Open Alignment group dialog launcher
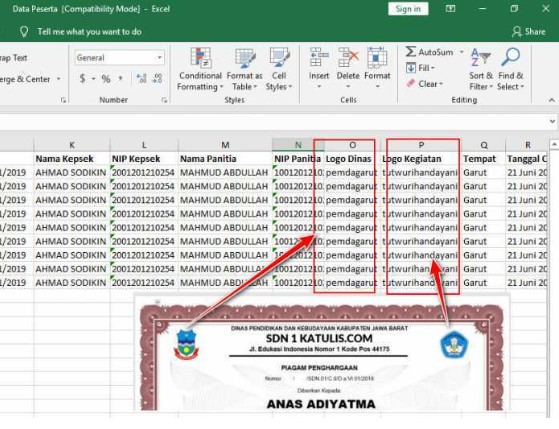The width and height of the screenshot is (559, 429). tap(63, 100)
